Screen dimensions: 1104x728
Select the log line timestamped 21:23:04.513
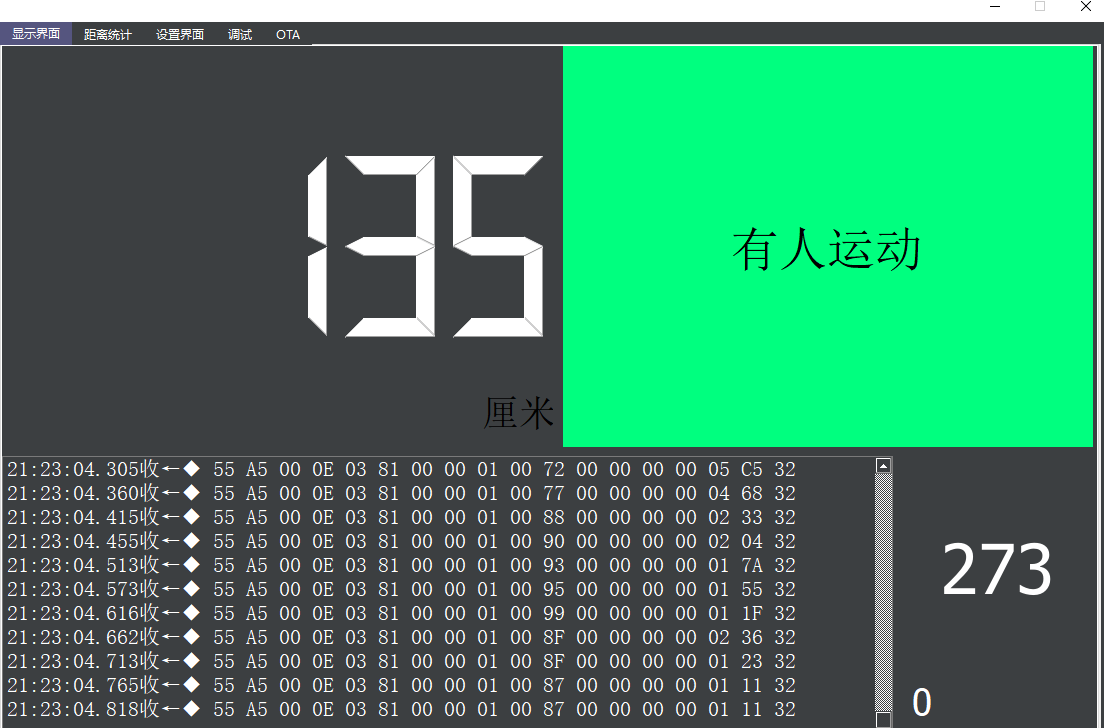click(400, 565)
